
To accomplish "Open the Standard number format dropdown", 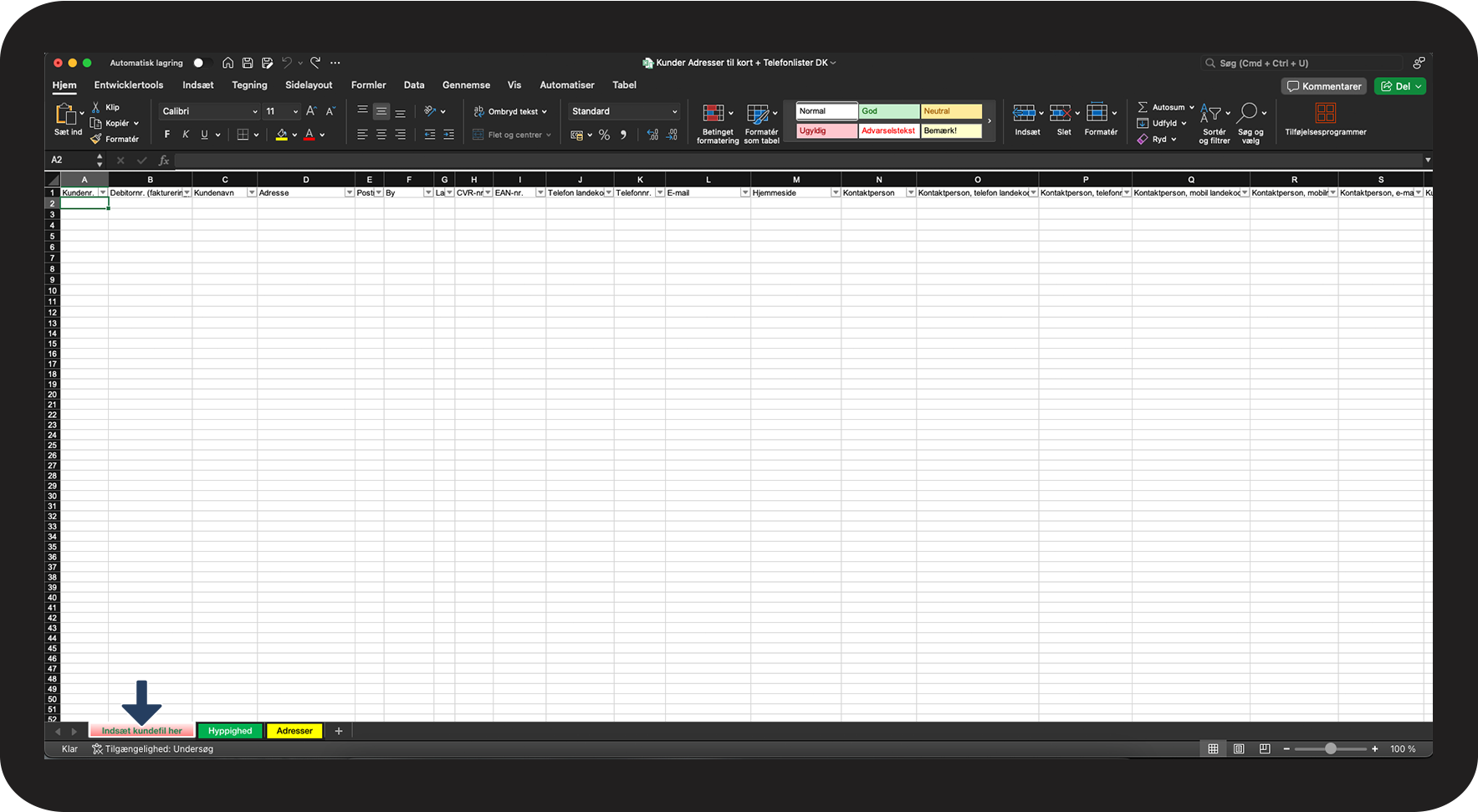I will click(x=624, y=111).
